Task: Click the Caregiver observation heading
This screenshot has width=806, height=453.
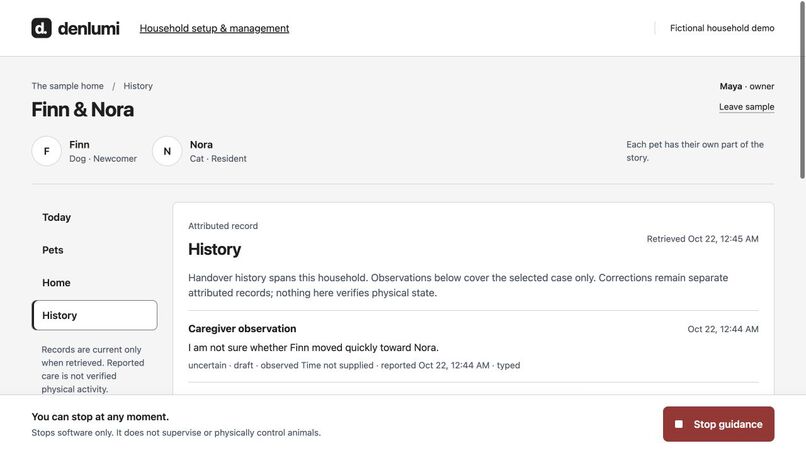Action: click(x=242, y=329)
